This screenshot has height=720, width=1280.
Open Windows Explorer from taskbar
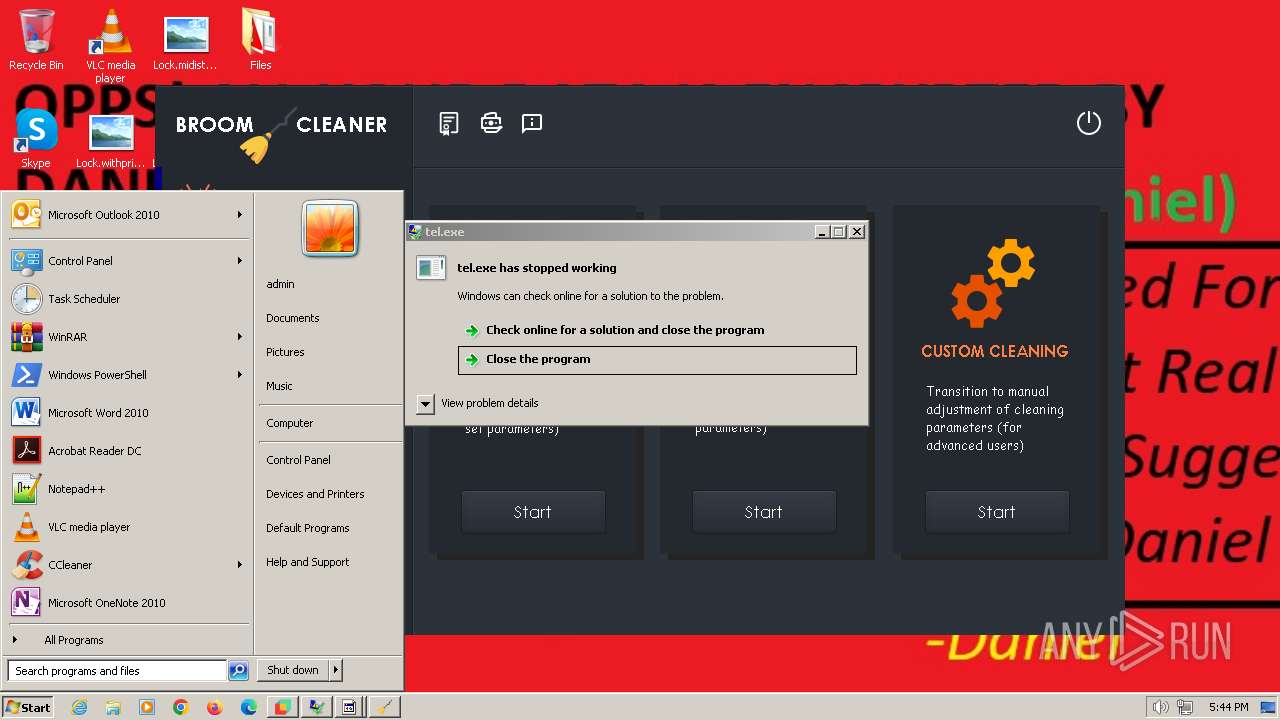[113, 707]
